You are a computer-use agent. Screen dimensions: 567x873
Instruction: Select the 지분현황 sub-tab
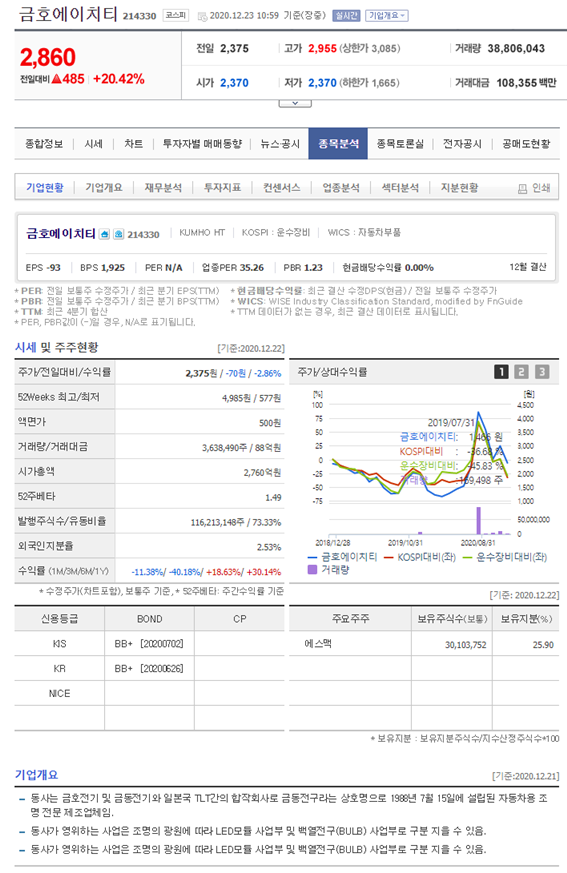point(460,188)
